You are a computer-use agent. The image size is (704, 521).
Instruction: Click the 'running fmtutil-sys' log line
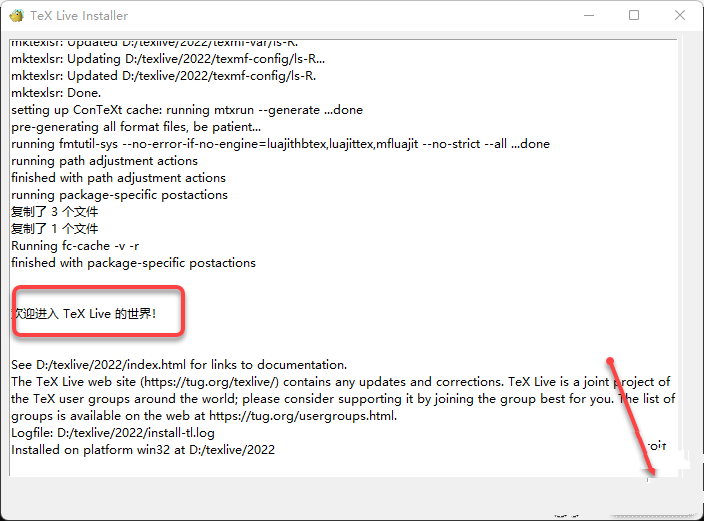pyautogui.click(x=280, y=144)
